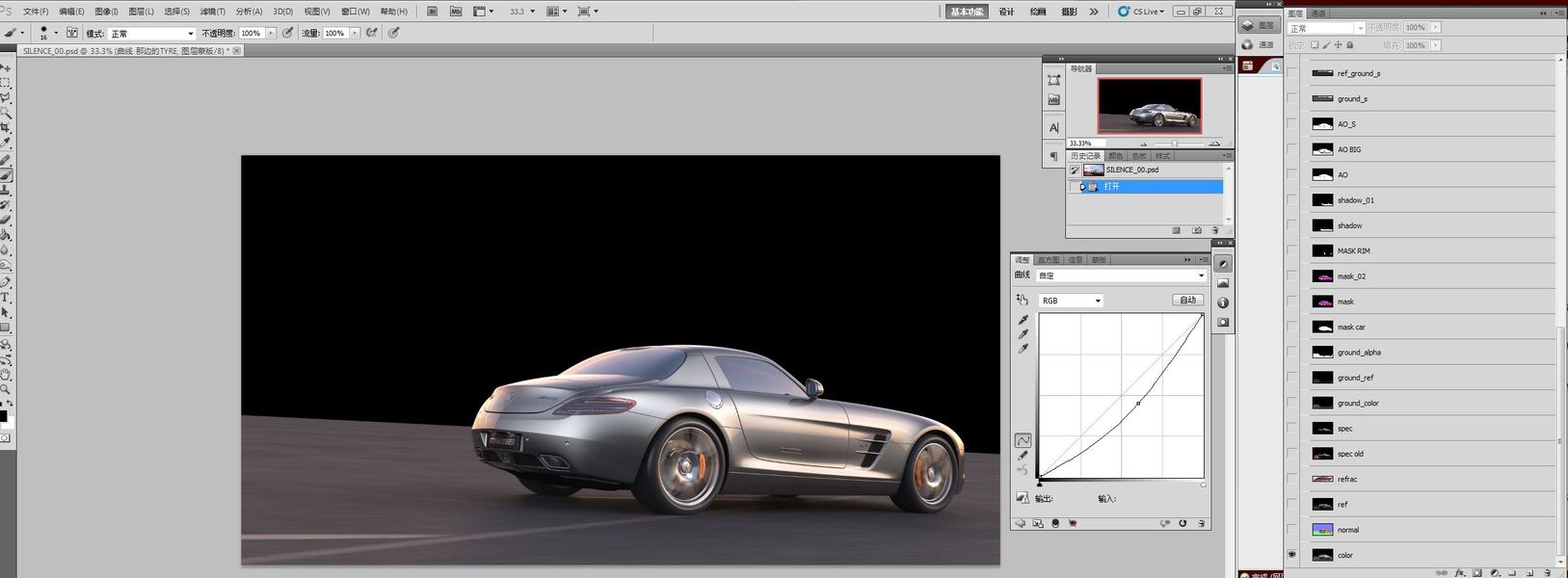Viewport: 1568px width, 578px height.
Task: Show the ground_color layer visibility
Action: (x=1291, y=403)
